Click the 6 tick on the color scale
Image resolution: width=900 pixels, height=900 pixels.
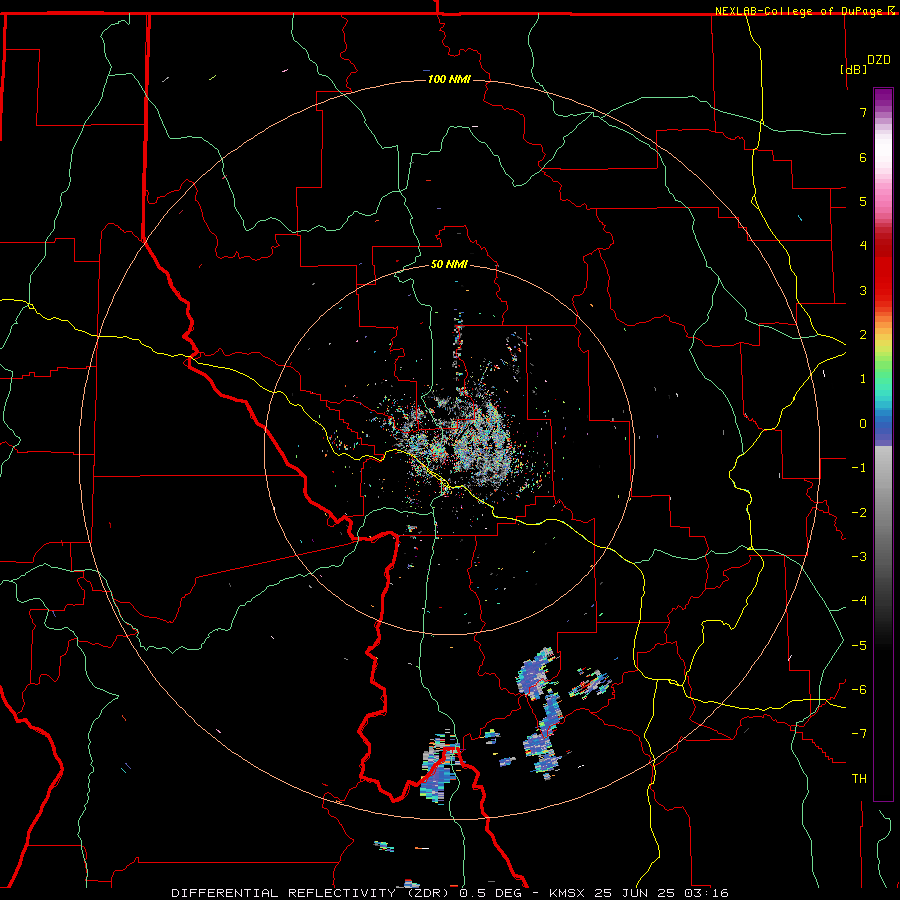click(863, 157)
